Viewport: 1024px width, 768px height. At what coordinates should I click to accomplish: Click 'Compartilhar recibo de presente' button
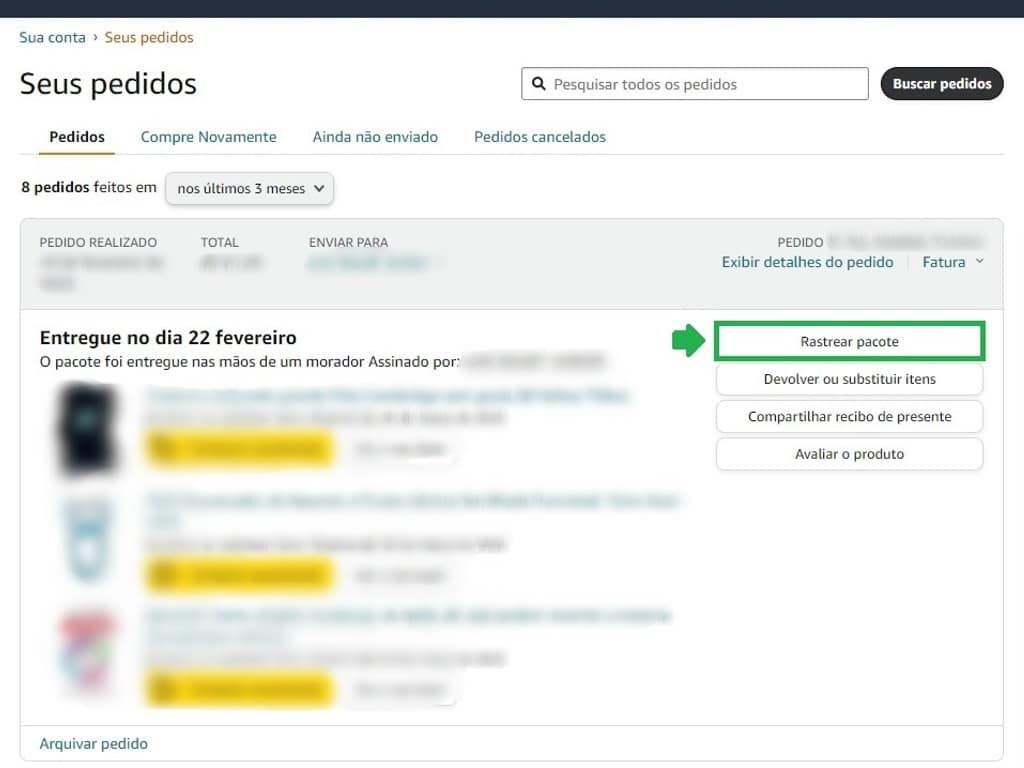[x=849, y=416]
